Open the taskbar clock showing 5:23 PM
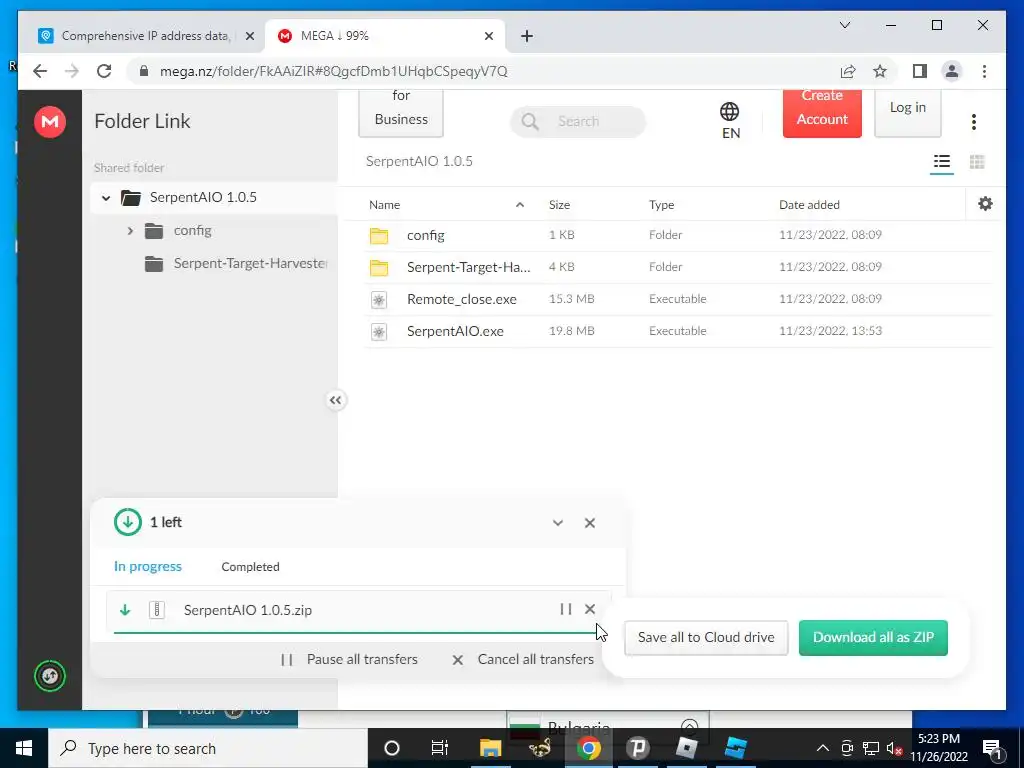Image resolution: width=1024 pixels, height=768 pixels. pyautogui.click(x=938, y=748)
